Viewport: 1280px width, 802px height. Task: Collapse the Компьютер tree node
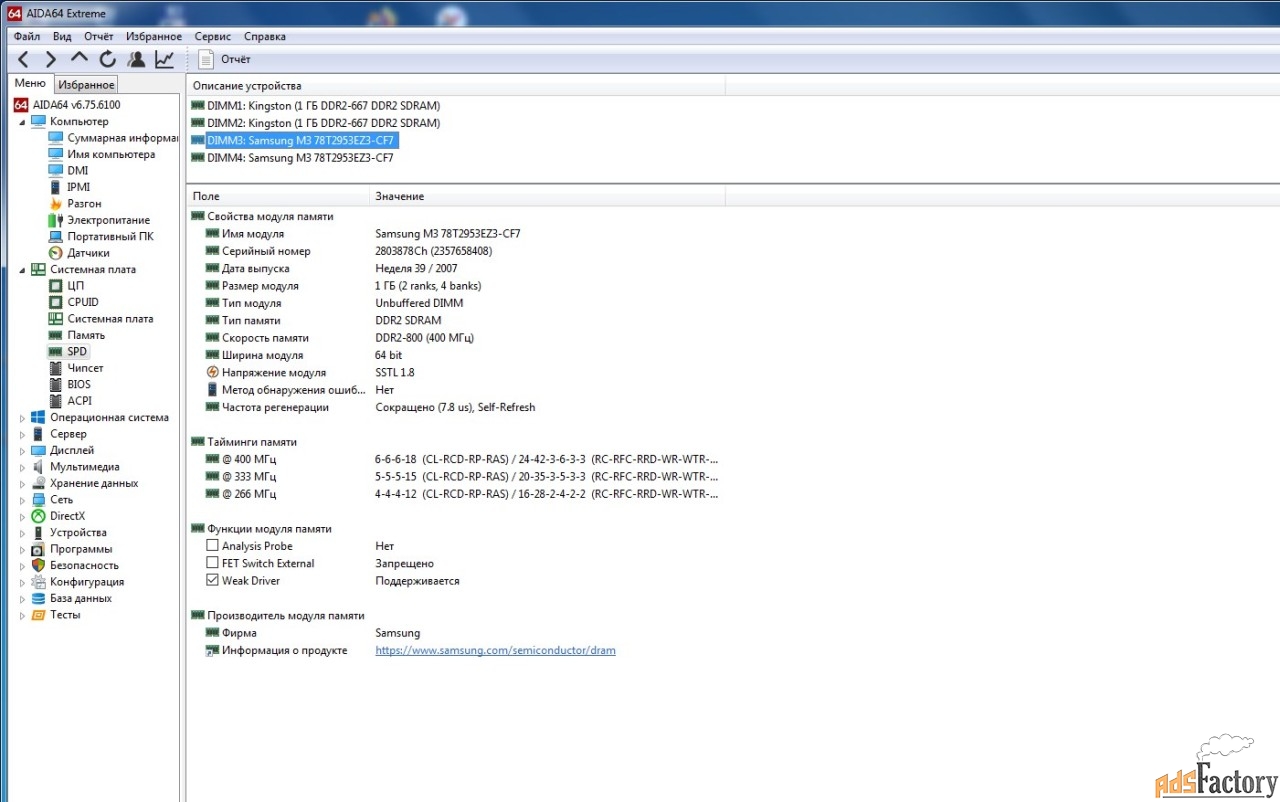coord(22,122)
